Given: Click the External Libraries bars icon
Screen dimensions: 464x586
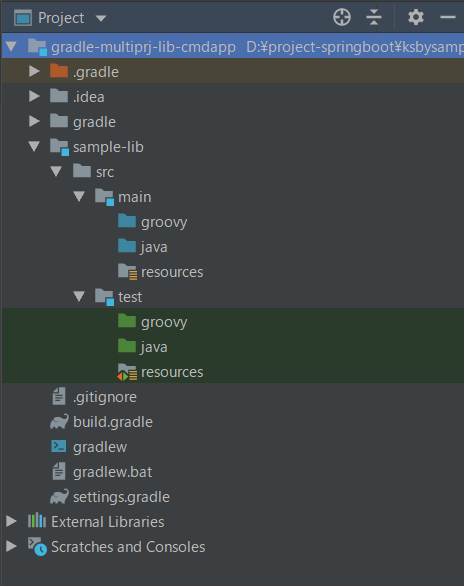Looking at the screenshot, I should [37, 521].
